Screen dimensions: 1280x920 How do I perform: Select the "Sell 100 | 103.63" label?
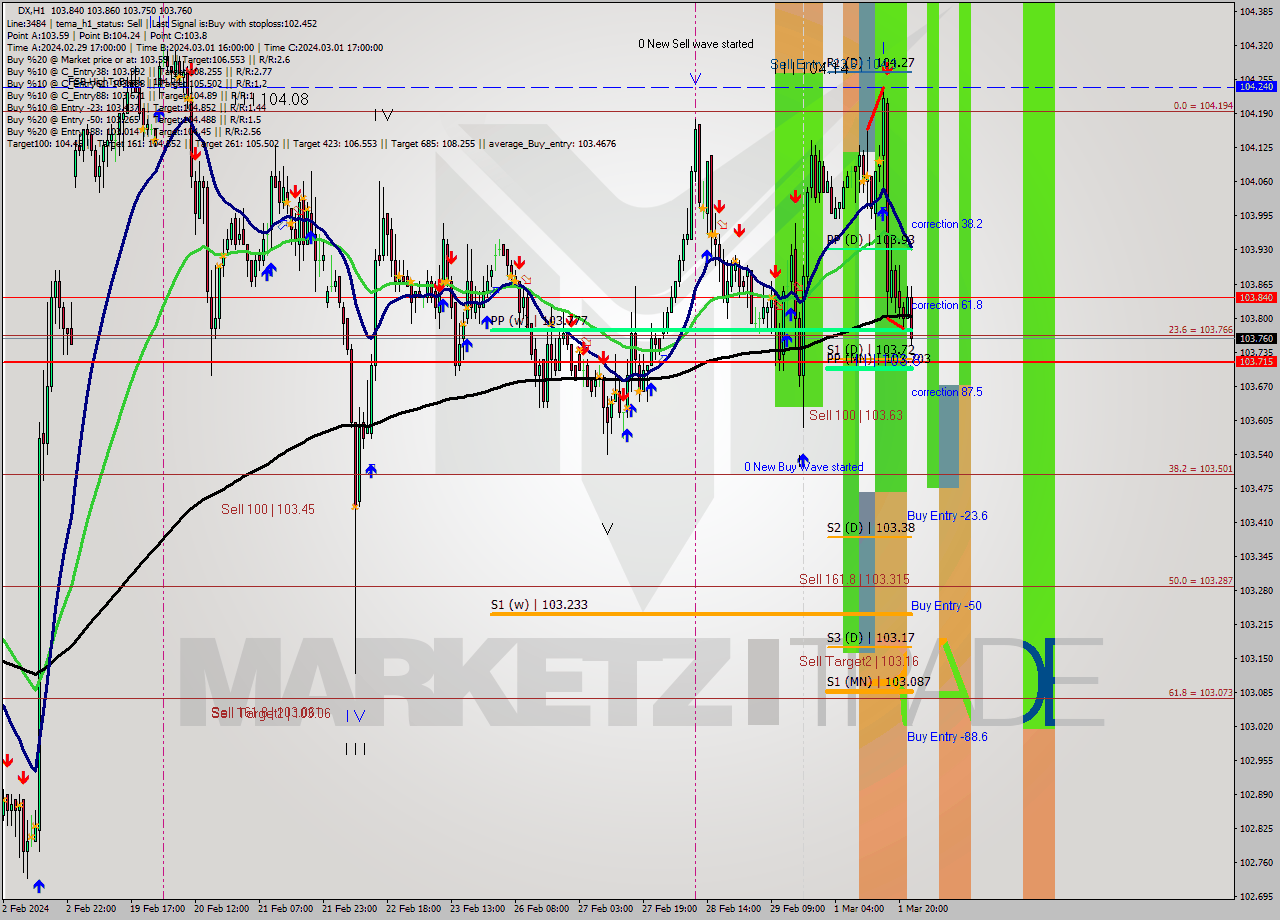(x=856, y=415)
